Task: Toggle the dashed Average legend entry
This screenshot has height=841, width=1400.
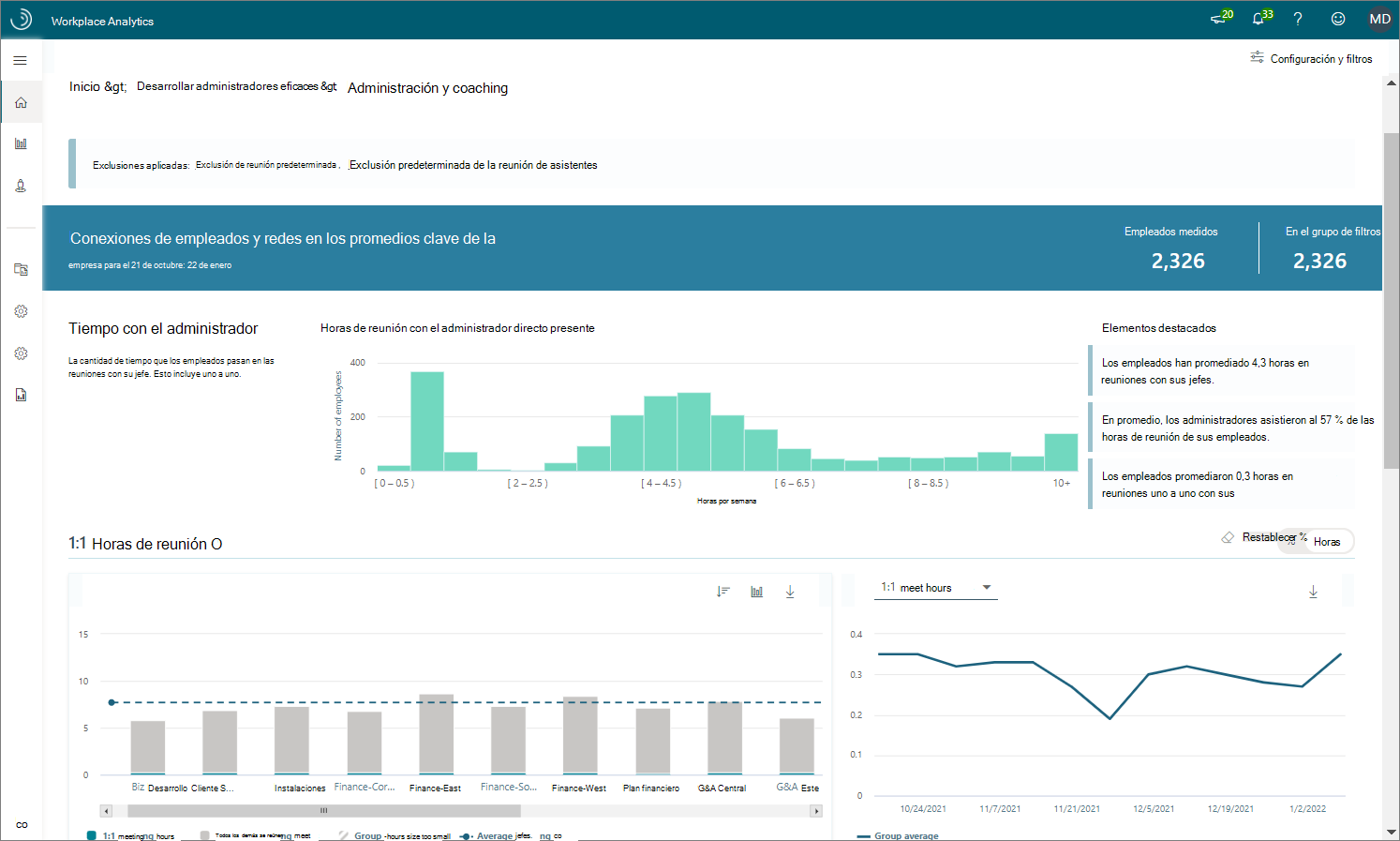Action: [x=495, y=835]
